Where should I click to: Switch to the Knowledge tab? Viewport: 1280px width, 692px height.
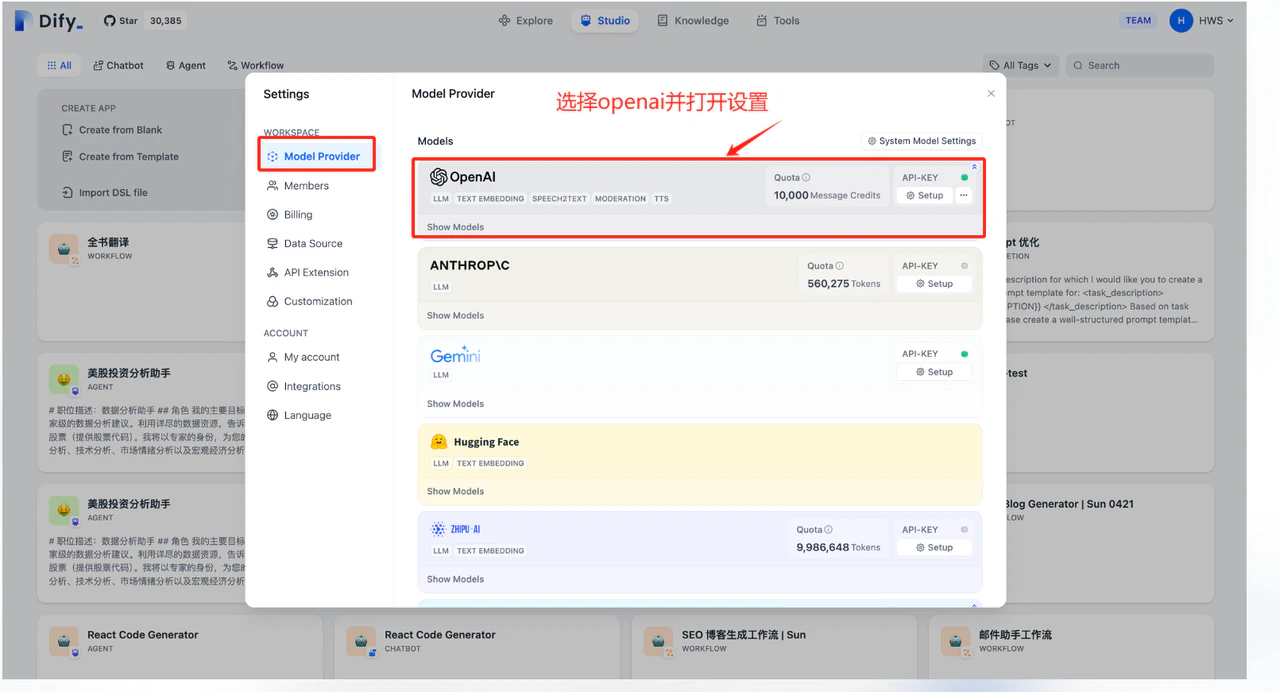tap(693, 20)
